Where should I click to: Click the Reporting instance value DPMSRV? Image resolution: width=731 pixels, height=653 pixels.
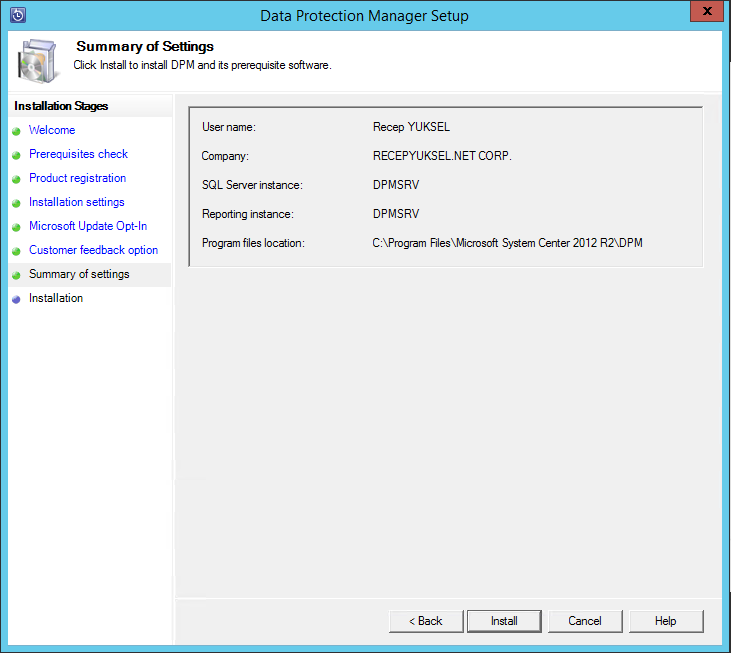coord(396,214)
